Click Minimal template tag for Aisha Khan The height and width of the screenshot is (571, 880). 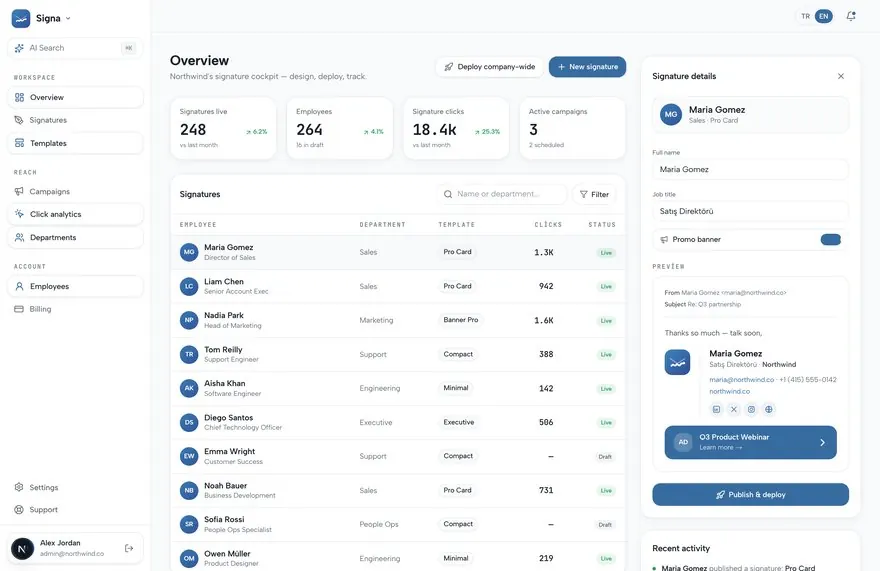(x=456, y=388)
